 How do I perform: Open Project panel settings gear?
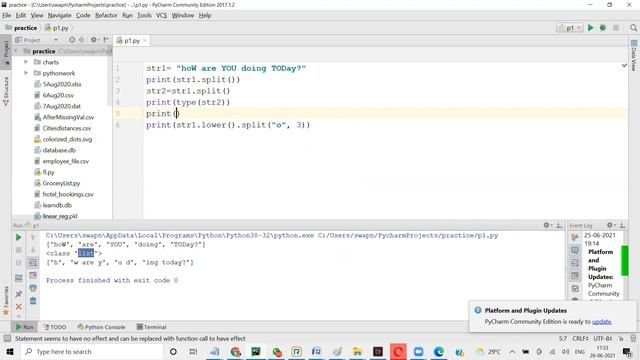pos(94,40)
